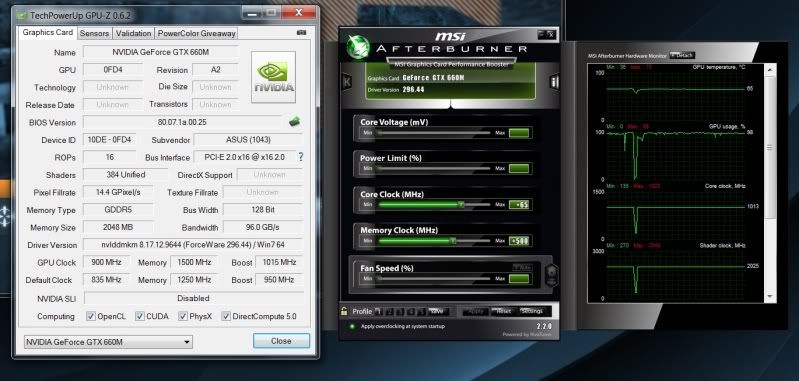The width and height of the screenshot is (799, 381).
Task: Click the NVIDIA SLI Disabled field
Action: pos(194,298)
